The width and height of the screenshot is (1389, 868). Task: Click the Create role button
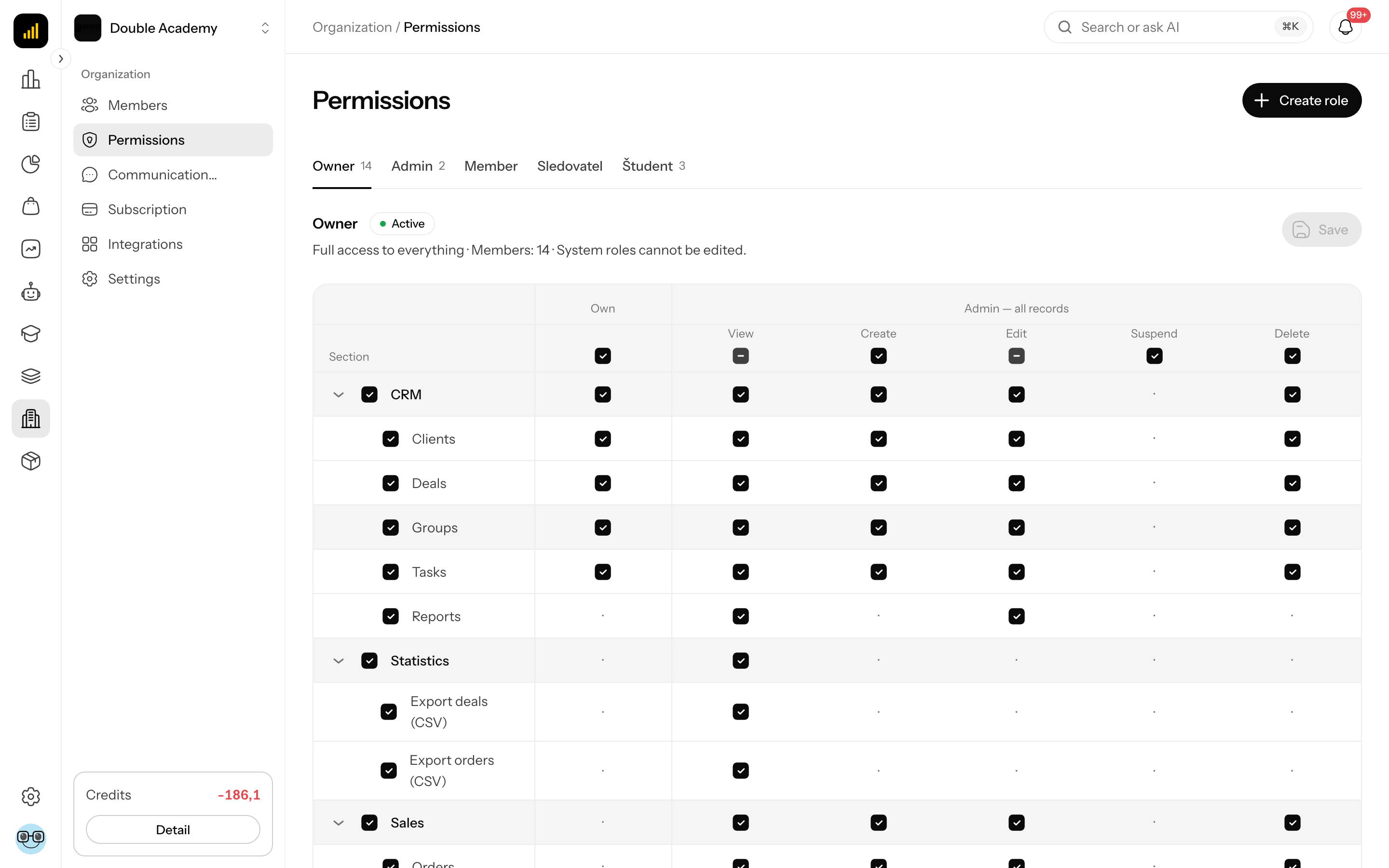coord(1302,100)
